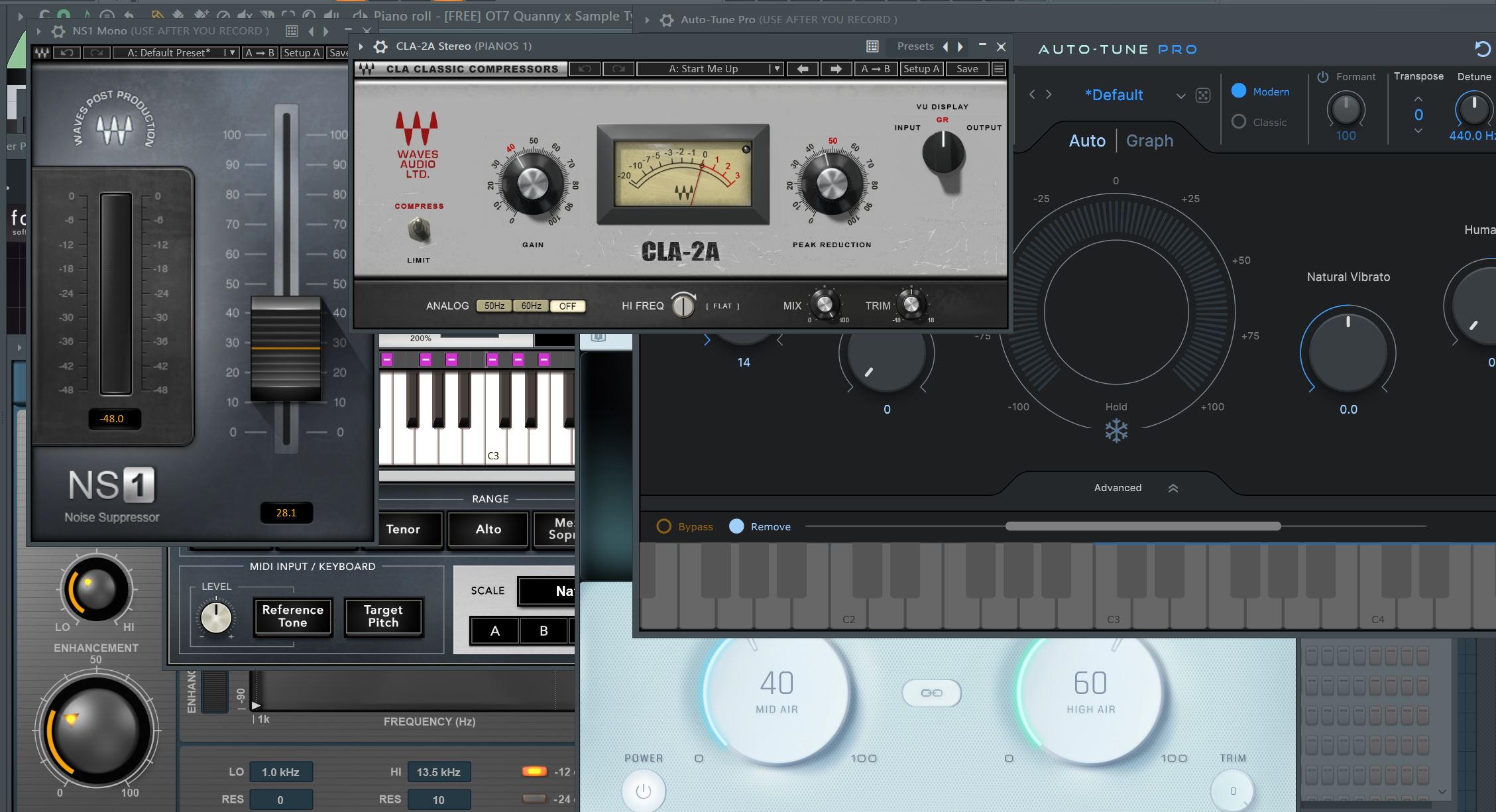Open CLA-2A detached grid icon
Viewport: 1496px width, 812px height.
(872, 46)
